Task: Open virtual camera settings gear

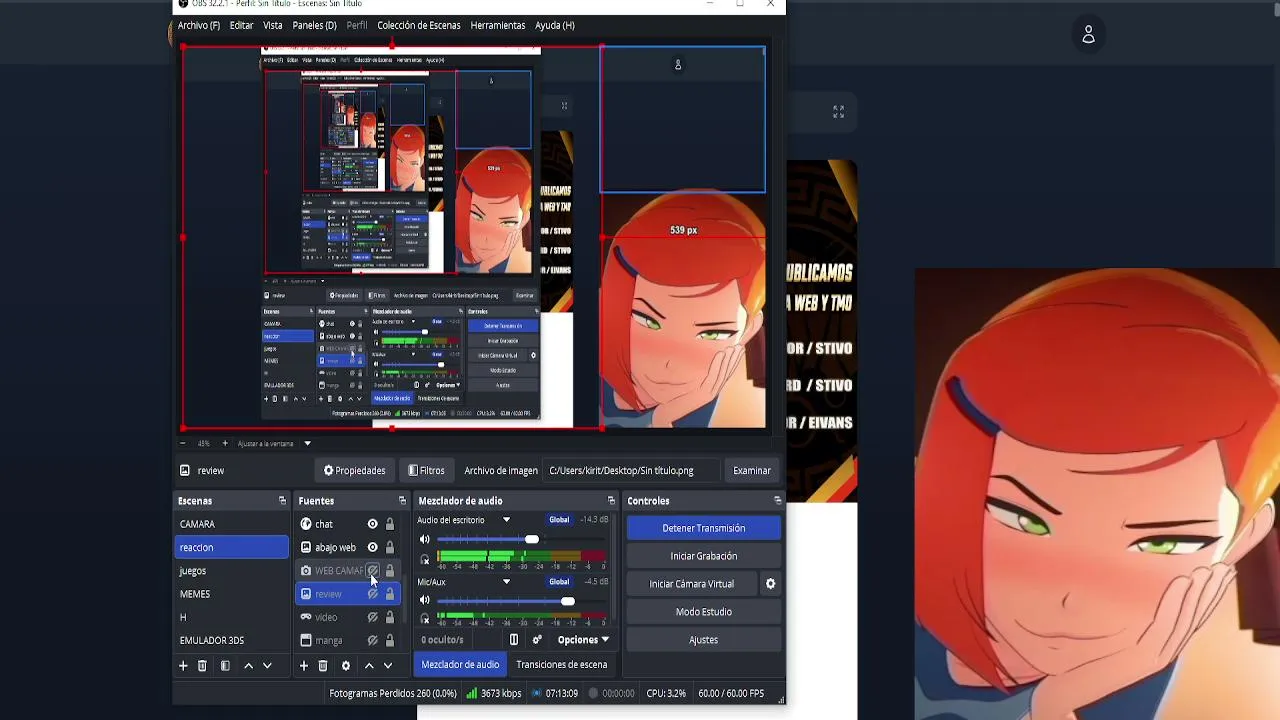Action: tap(770, 584)
